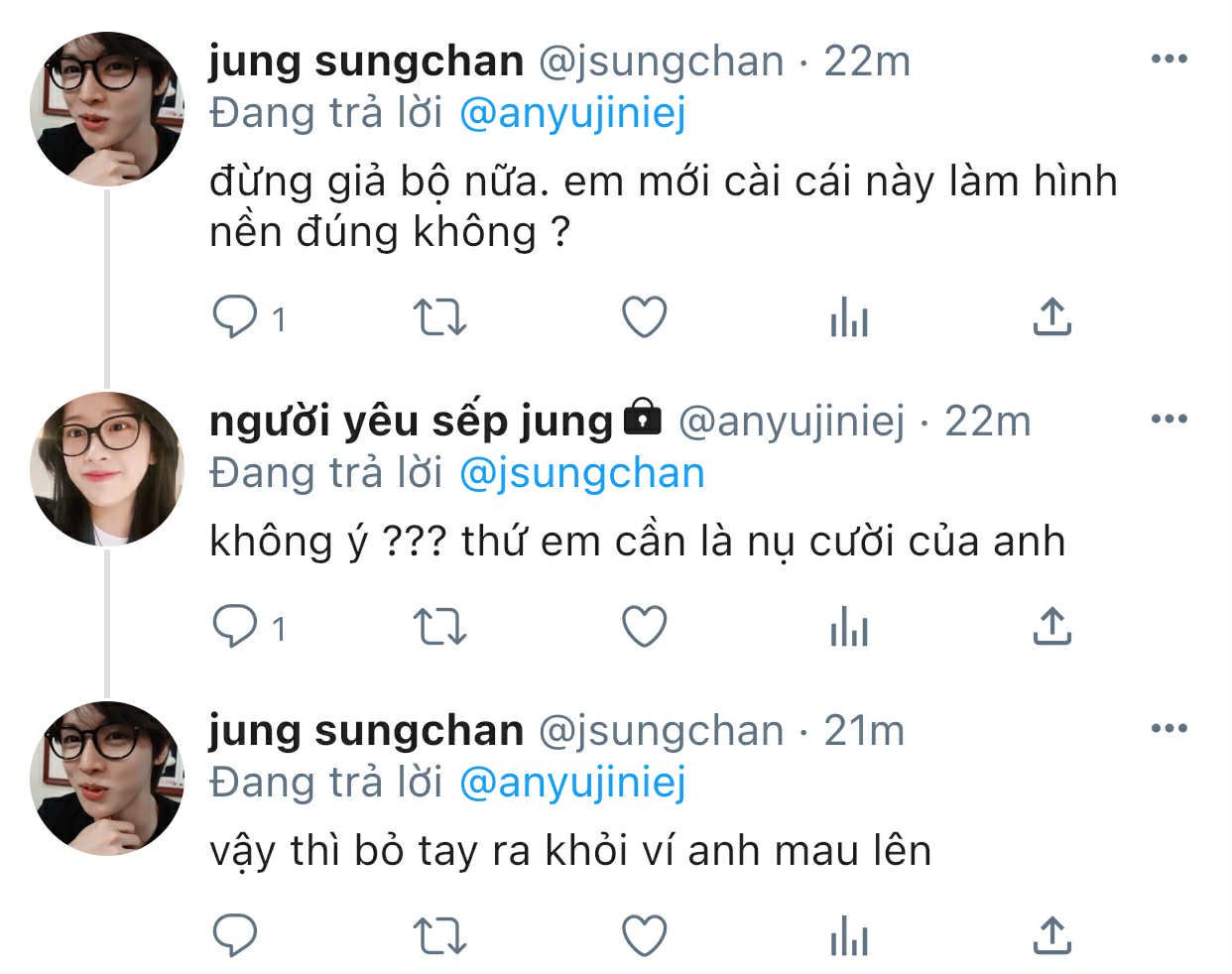Reply to người yêu sếp jung's tweet
The image size is (1232, 974).
click(236, 627)
